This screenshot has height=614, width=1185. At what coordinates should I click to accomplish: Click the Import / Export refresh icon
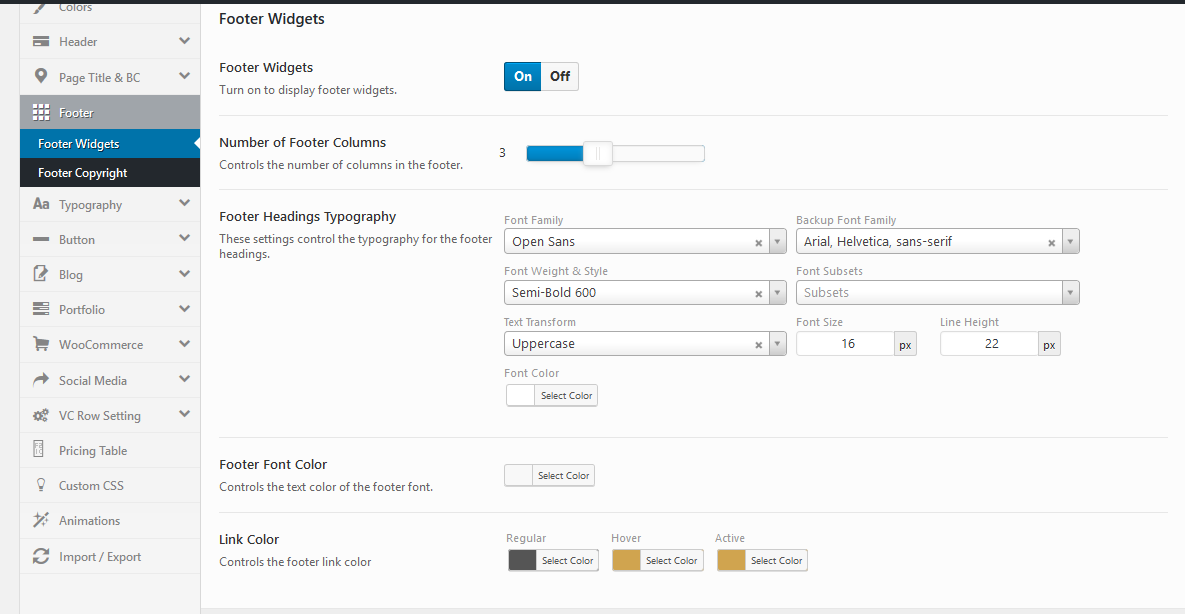pos(41,556)
